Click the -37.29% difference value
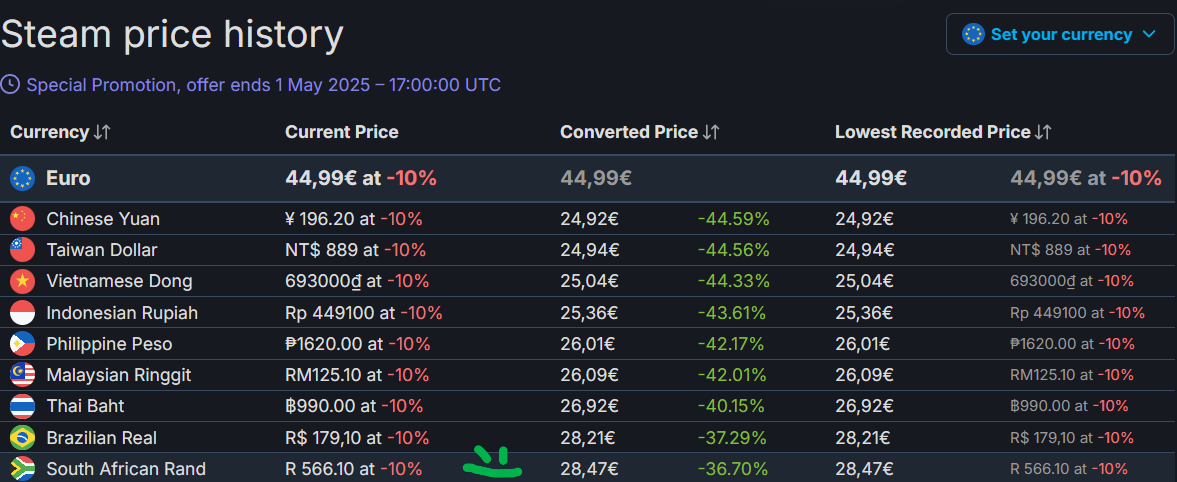The width and height of the screenshot is (1177, 482). [x=732, y=438]
